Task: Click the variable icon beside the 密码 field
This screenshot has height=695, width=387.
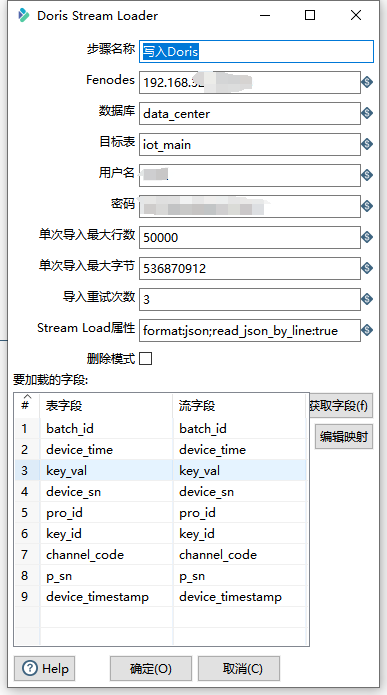Action: (x=367, y=207)
